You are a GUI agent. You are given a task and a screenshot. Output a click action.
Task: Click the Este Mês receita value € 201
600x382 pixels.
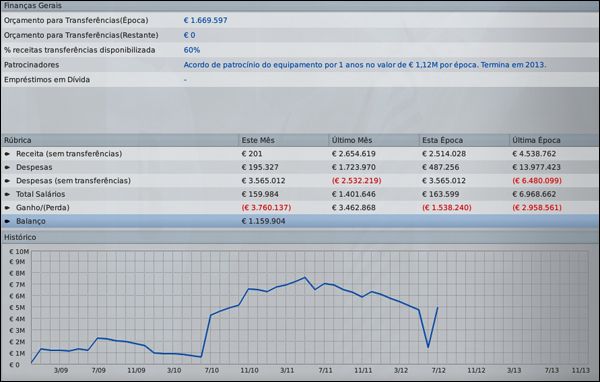pyautogui.click(x=252, y=154)
